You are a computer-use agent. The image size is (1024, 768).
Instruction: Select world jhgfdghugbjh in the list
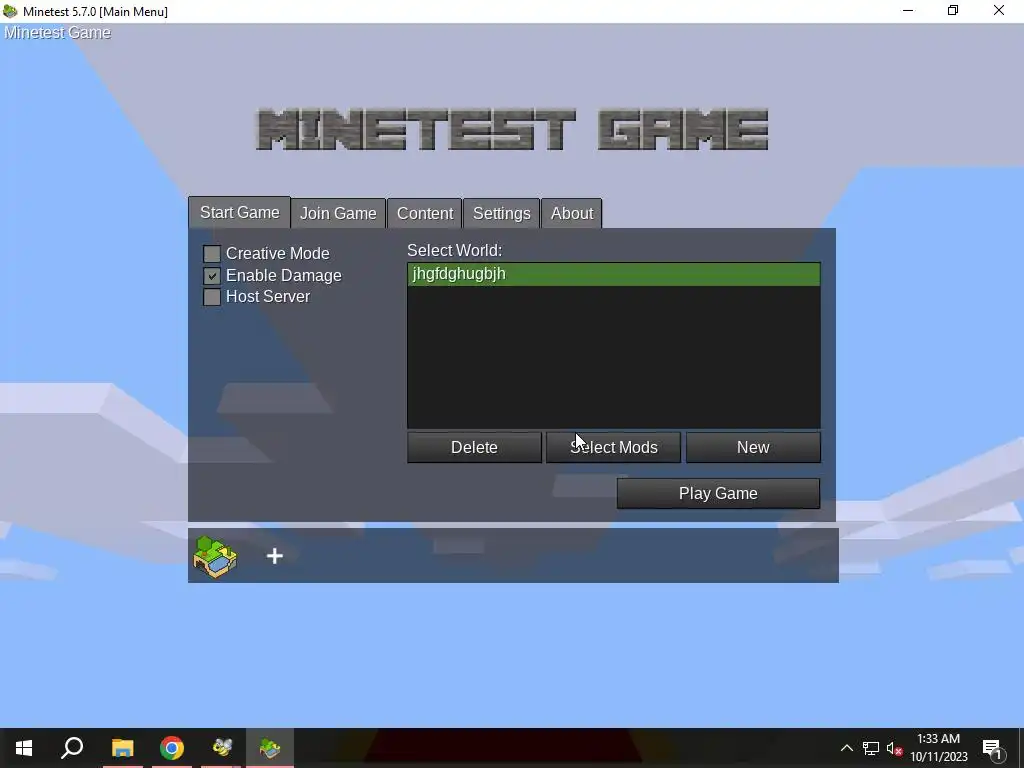(614, 274)
